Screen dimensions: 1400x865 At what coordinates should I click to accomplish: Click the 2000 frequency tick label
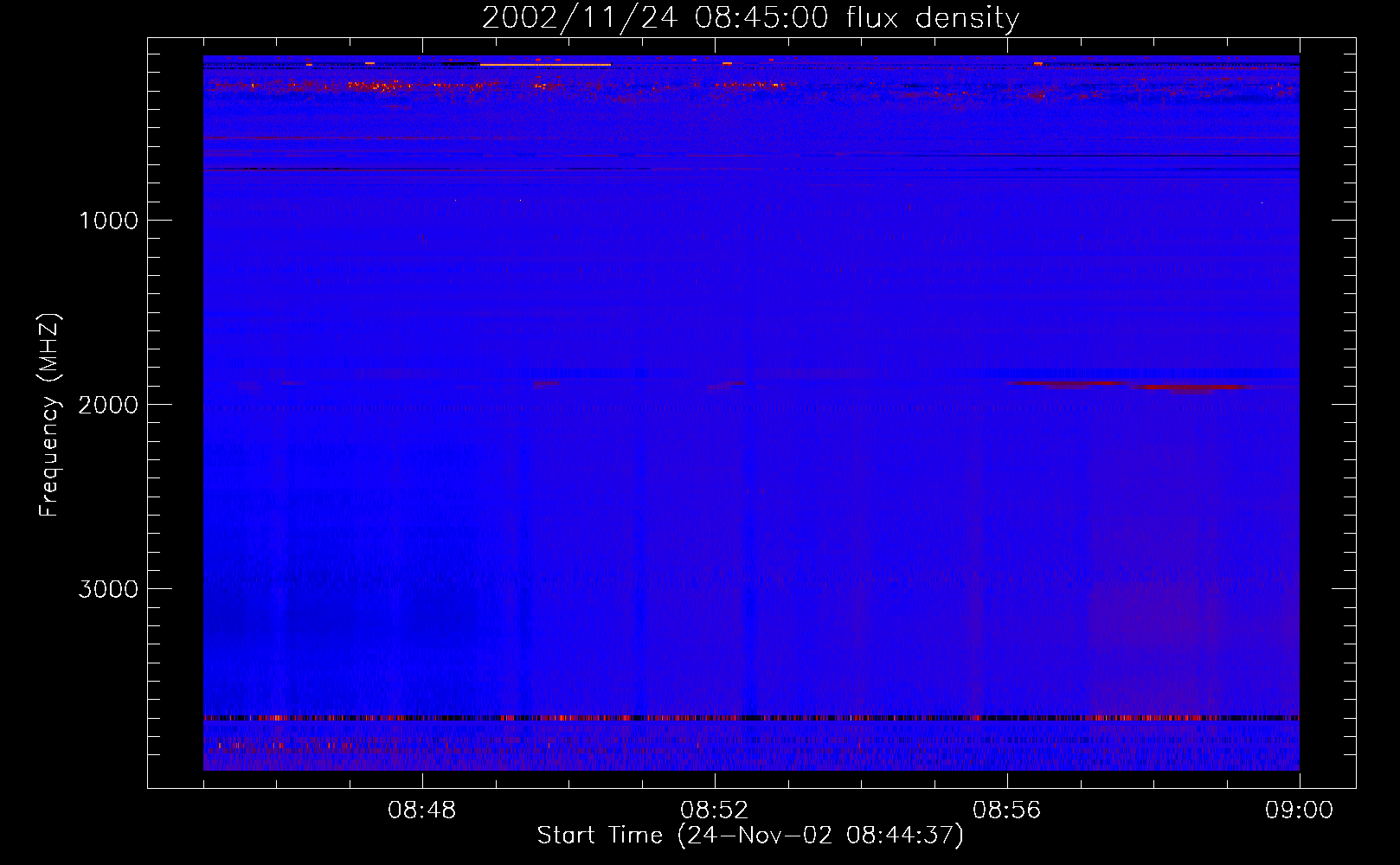pyautogui.click(x=108, y=405)
